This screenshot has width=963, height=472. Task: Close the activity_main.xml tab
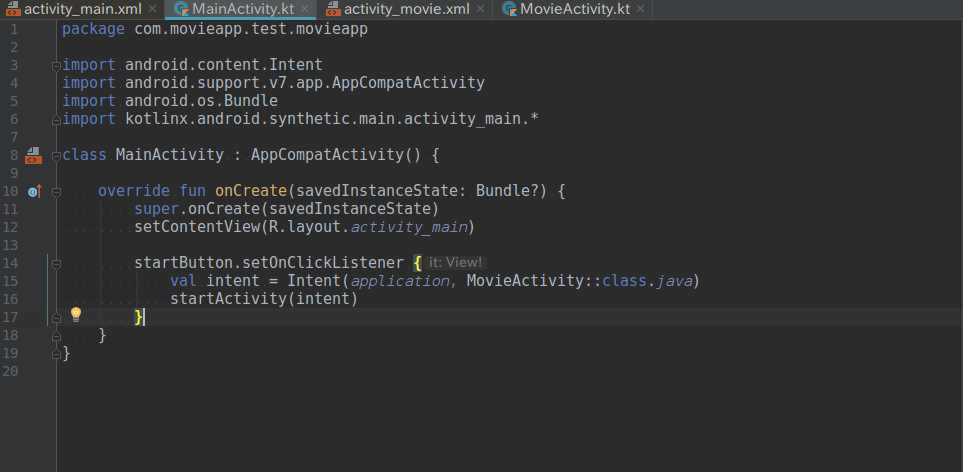152,9
